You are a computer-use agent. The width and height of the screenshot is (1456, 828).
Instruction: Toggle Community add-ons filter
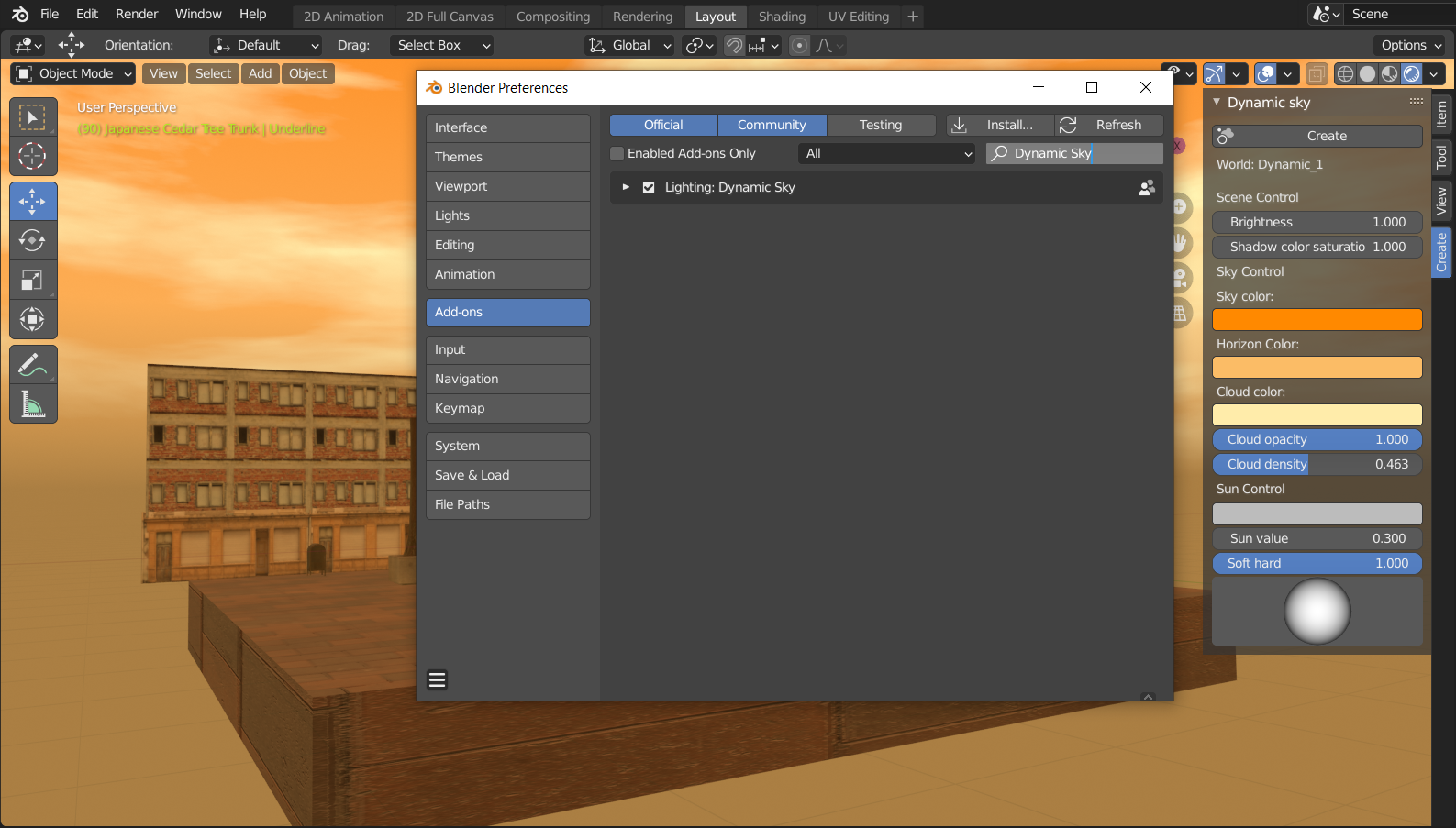click(772, 125)
